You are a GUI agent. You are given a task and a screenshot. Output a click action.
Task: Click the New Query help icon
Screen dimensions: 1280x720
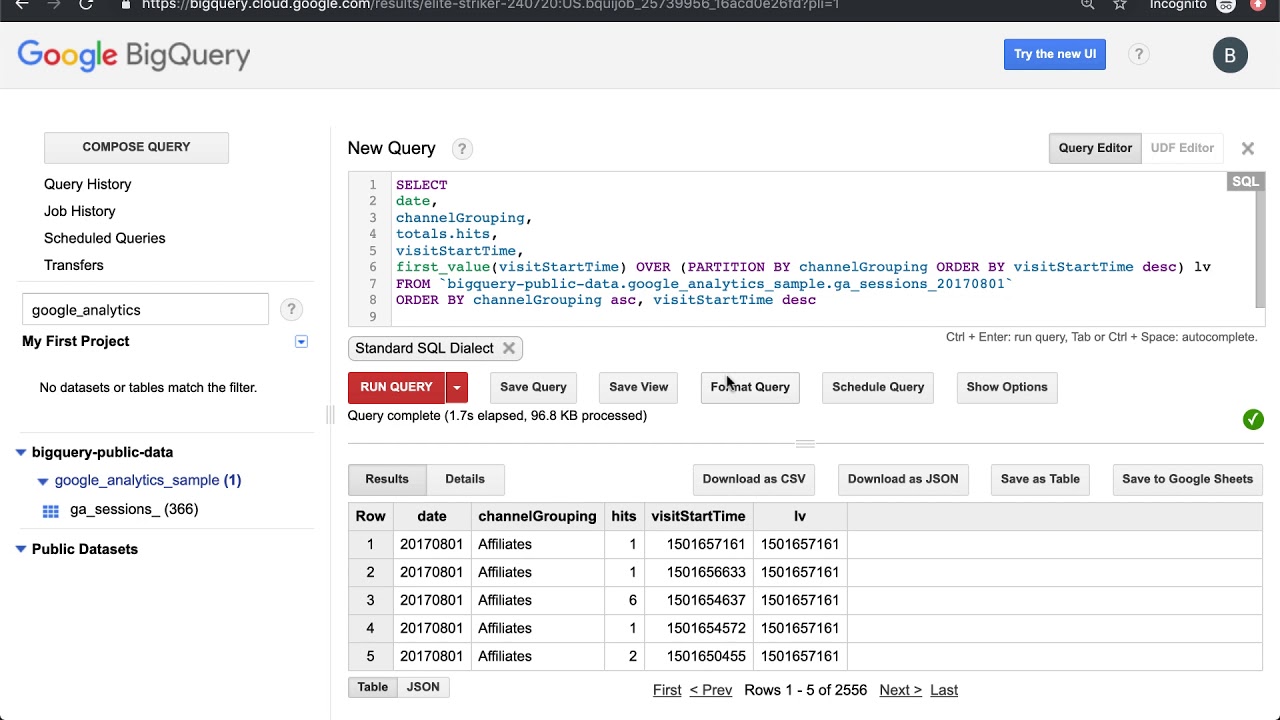(x=461, y=149)
